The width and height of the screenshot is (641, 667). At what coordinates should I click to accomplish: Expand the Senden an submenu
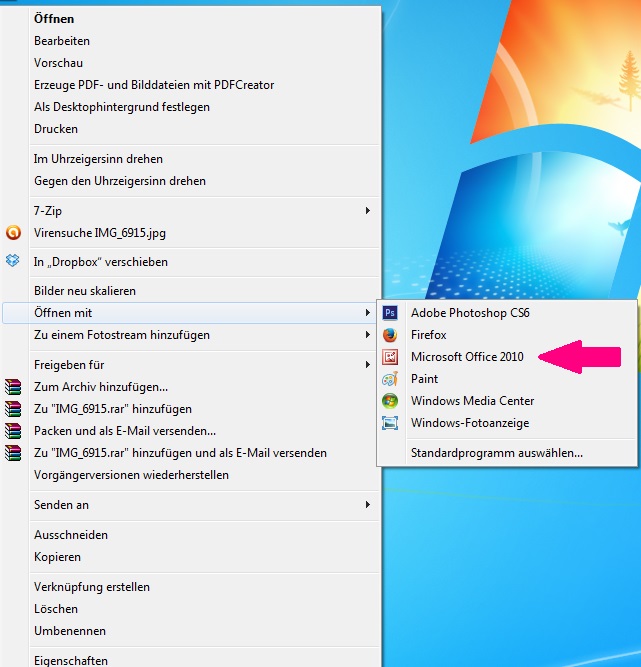click(x=367, y=505)
